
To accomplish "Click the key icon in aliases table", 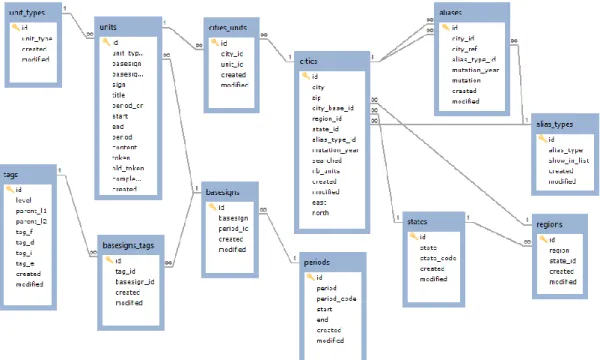I will (x=446, y=27).
